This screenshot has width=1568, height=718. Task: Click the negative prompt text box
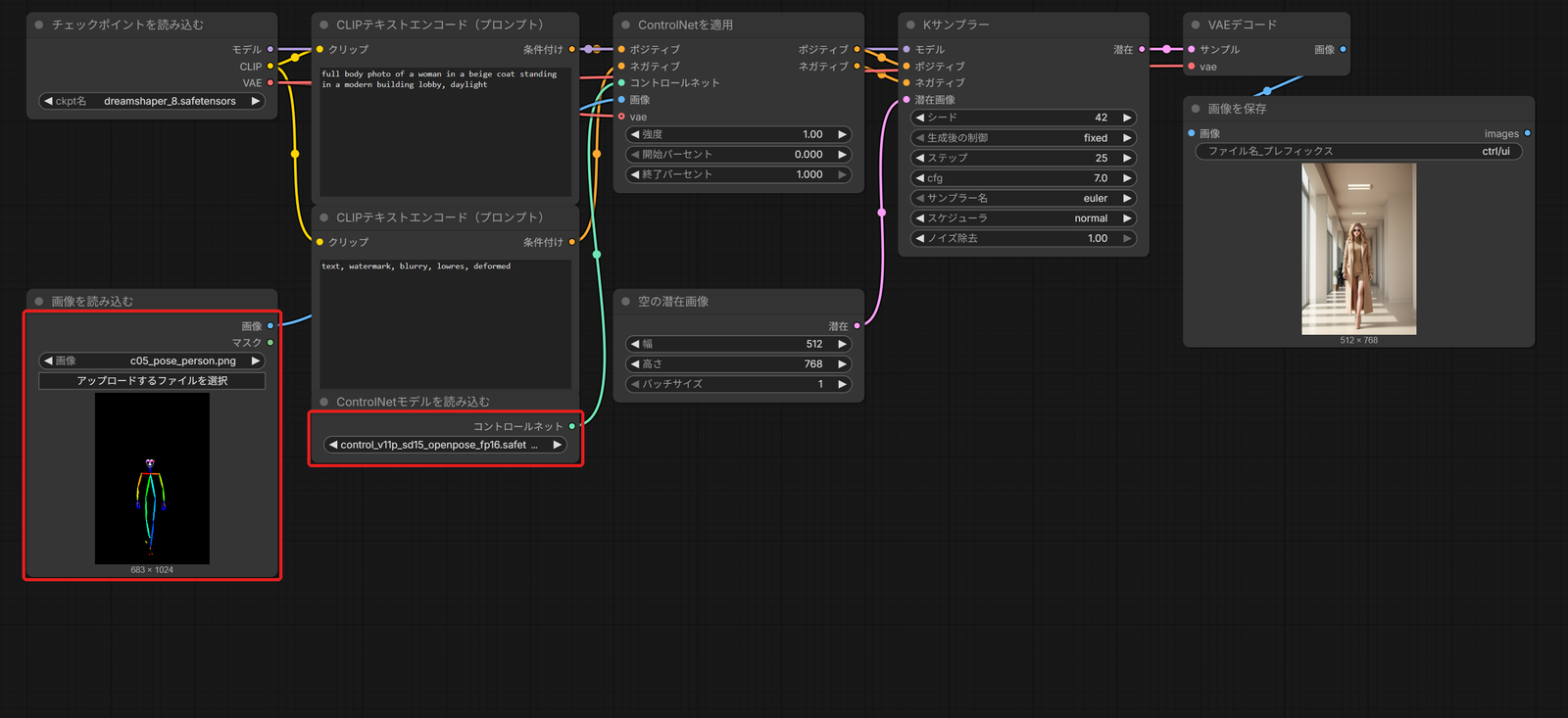pyautogui.click(x=445, y=323)
